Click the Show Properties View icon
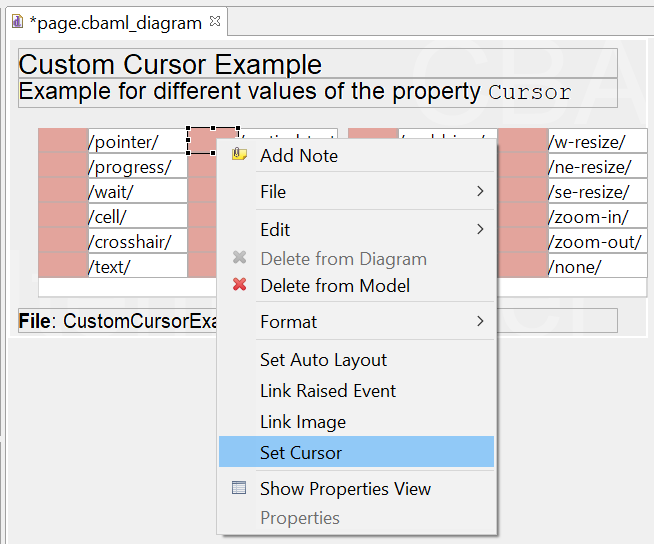This screenshot has width=654, height=544. click(x=239, y=489)
